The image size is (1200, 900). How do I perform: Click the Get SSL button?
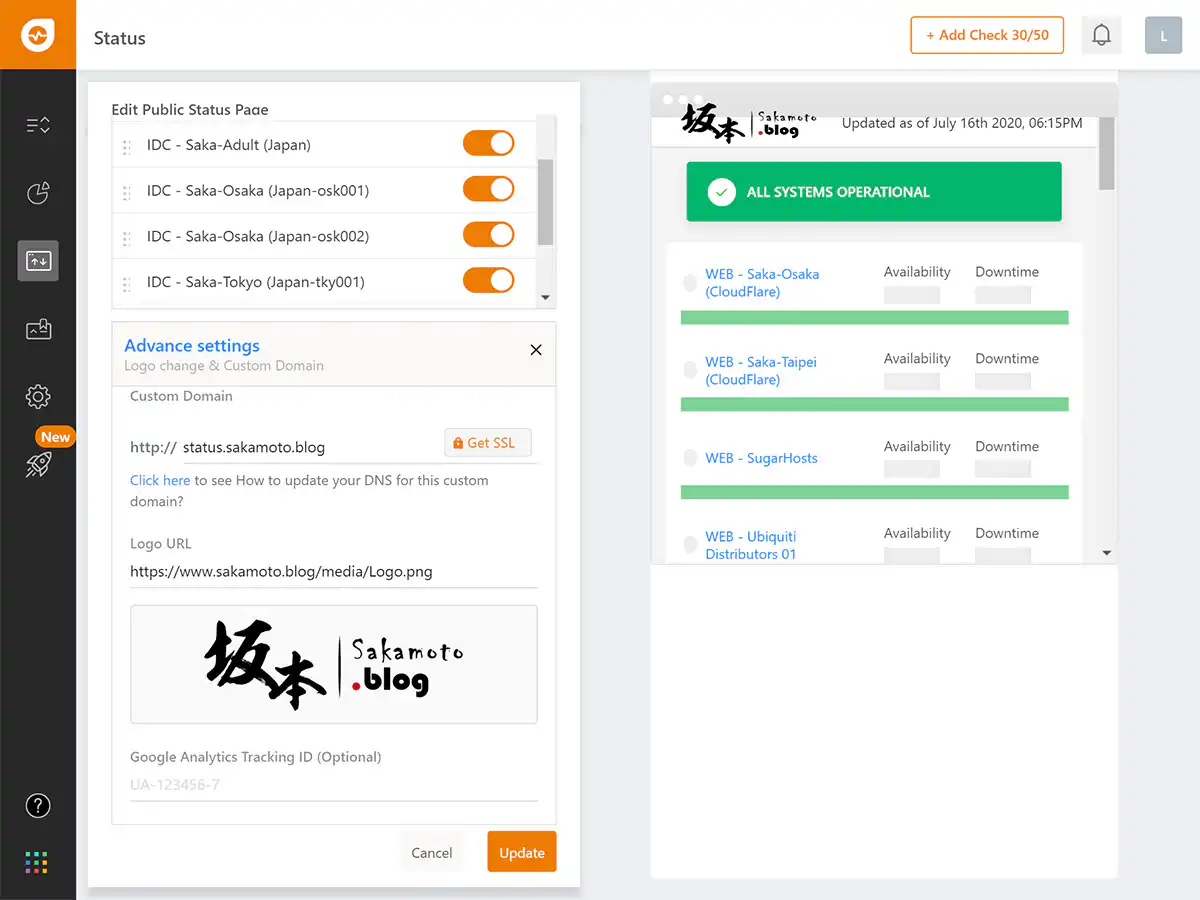pos(487,443)
